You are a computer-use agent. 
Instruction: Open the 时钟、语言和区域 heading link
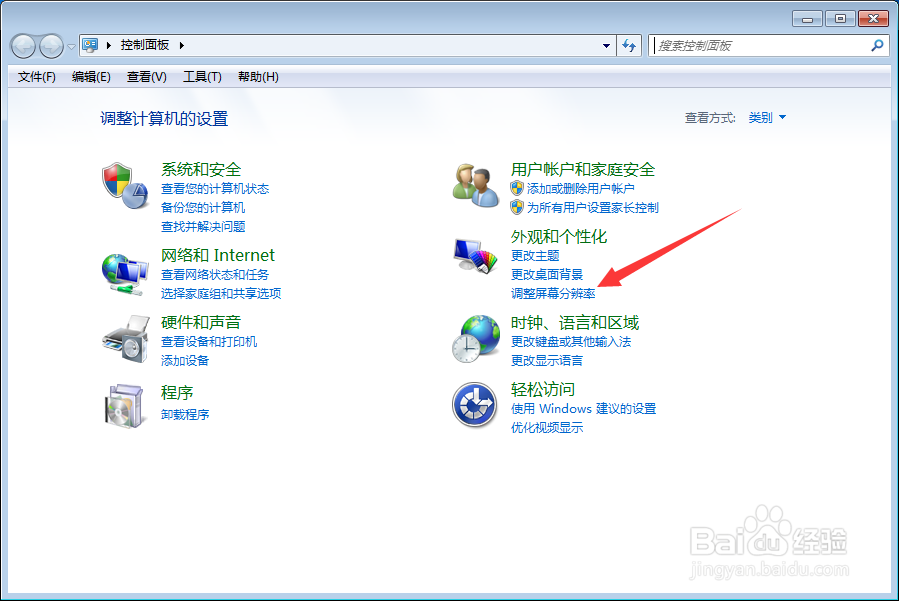(575, 322)
